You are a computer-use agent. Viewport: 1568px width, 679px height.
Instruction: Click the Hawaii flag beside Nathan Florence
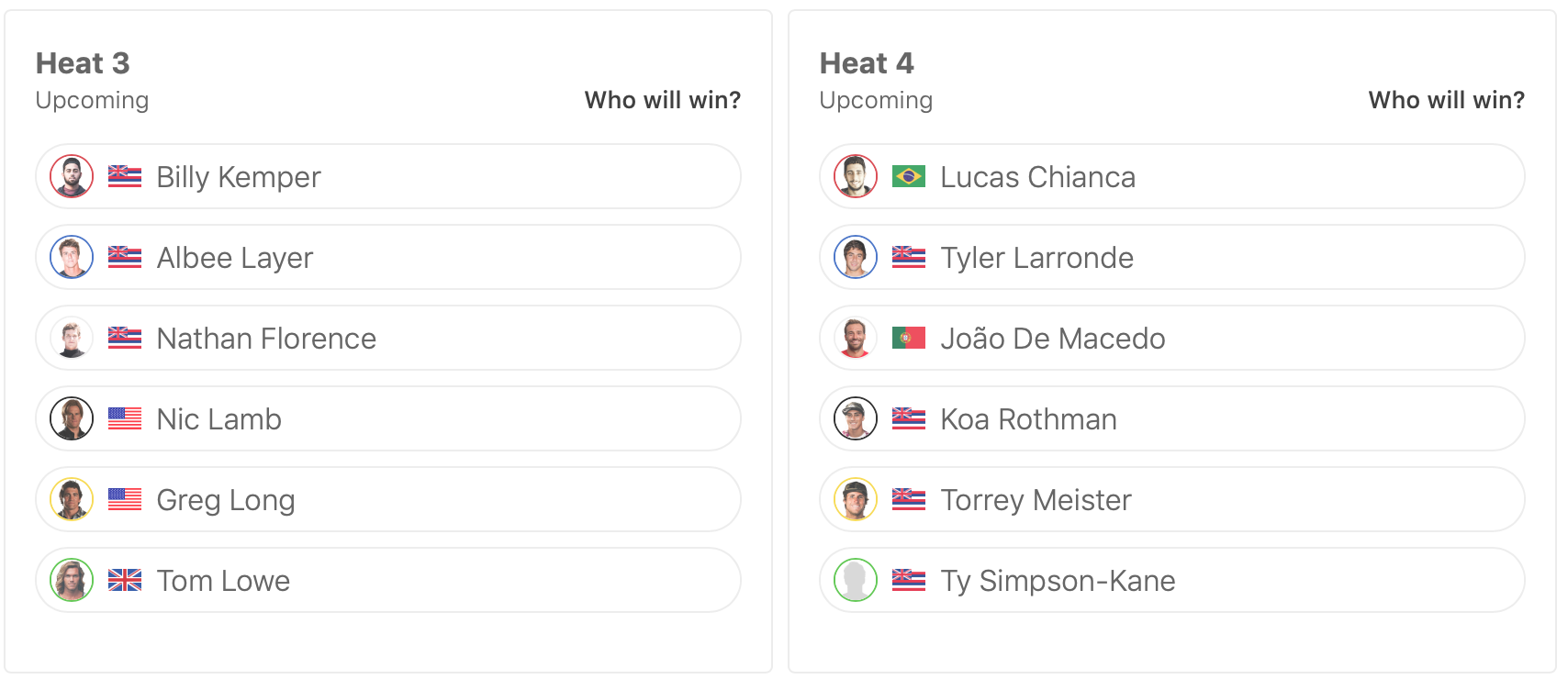click(125, 338)
